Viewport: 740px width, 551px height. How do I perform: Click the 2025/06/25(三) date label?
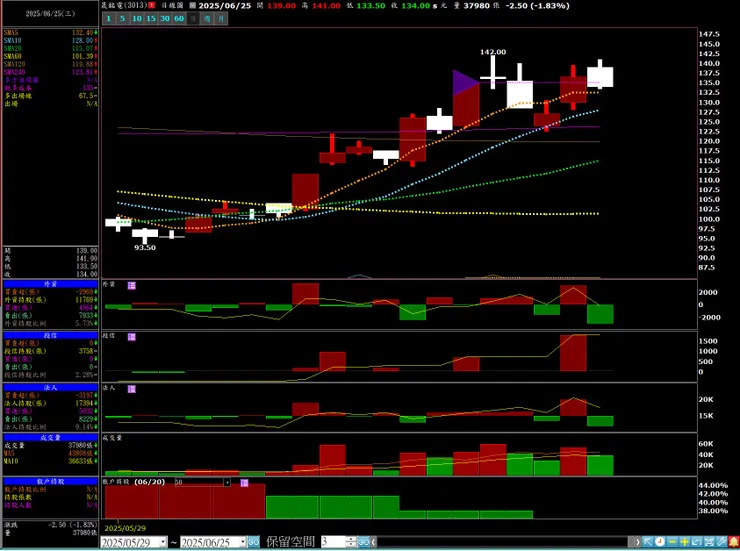(50, 14)
